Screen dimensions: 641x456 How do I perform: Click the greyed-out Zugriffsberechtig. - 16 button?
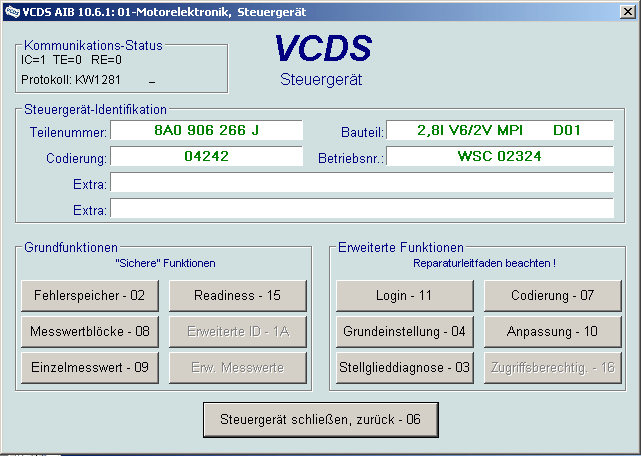[553, 368]
